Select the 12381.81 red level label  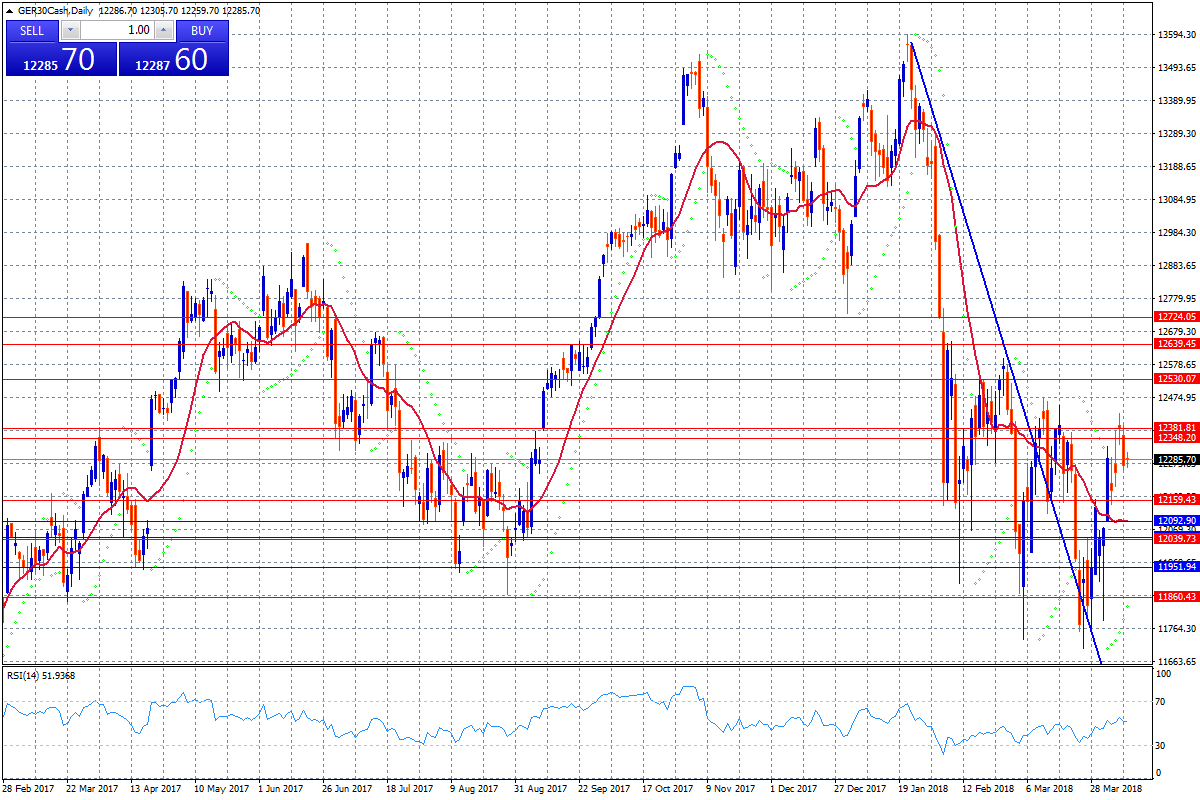[x=1176, y=427]
